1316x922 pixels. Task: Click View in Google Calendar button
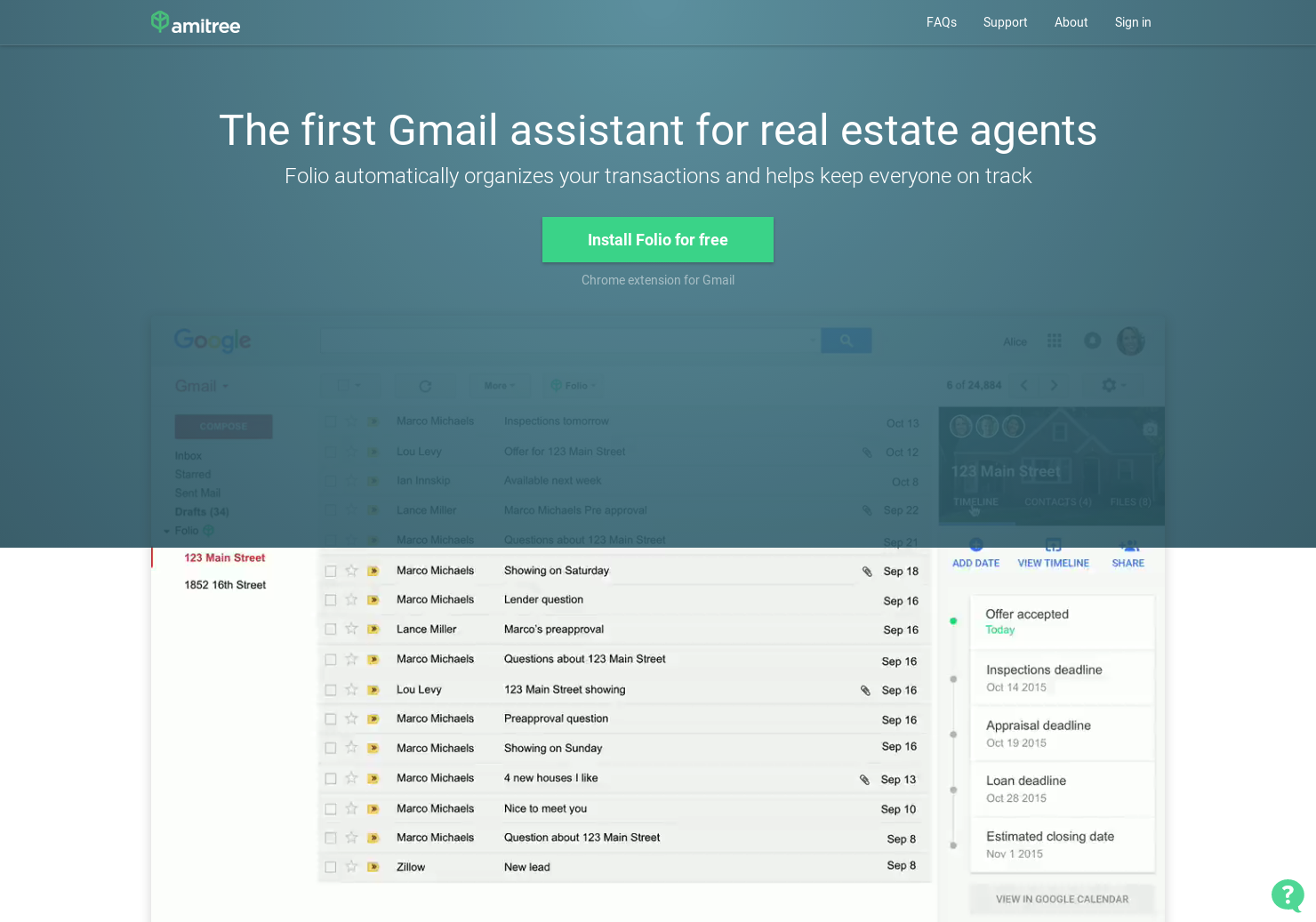pos(1062,899)
